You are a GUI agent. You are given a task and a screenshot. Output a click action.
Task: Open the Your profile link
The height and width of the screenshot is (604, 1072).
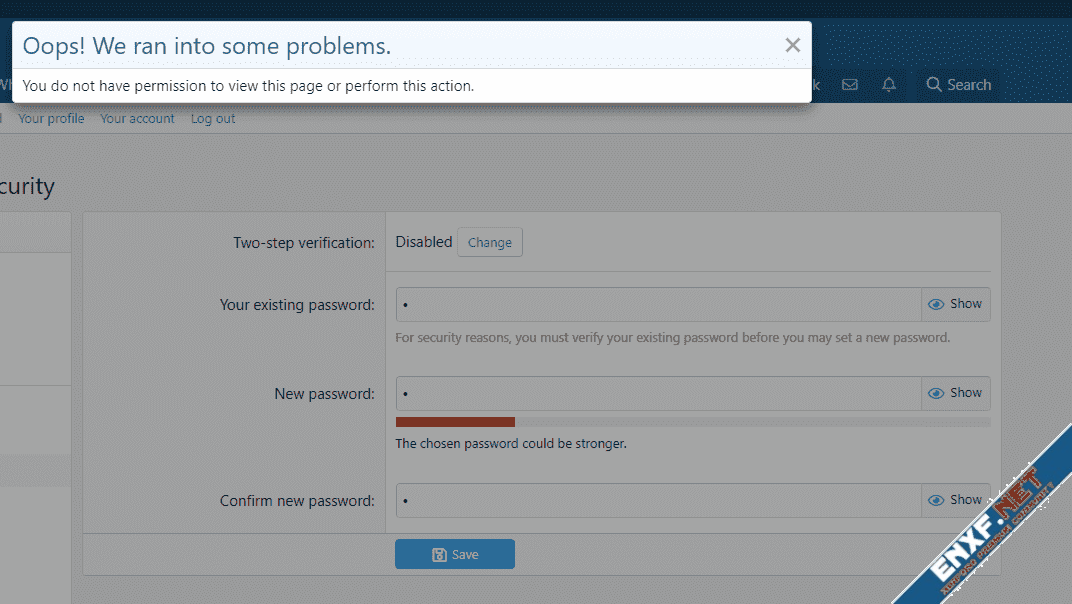(x=51, y=118)
